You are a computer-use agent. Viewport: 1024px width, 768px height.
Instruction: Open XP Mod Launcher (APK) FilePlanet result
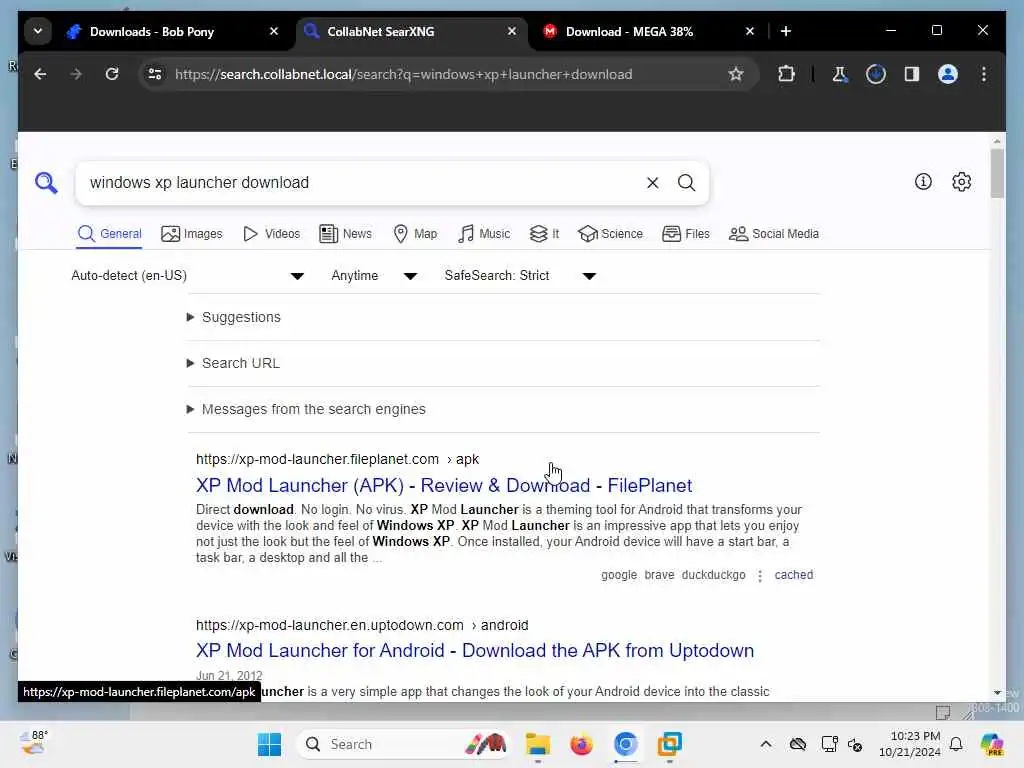click(x=444, y=485)
